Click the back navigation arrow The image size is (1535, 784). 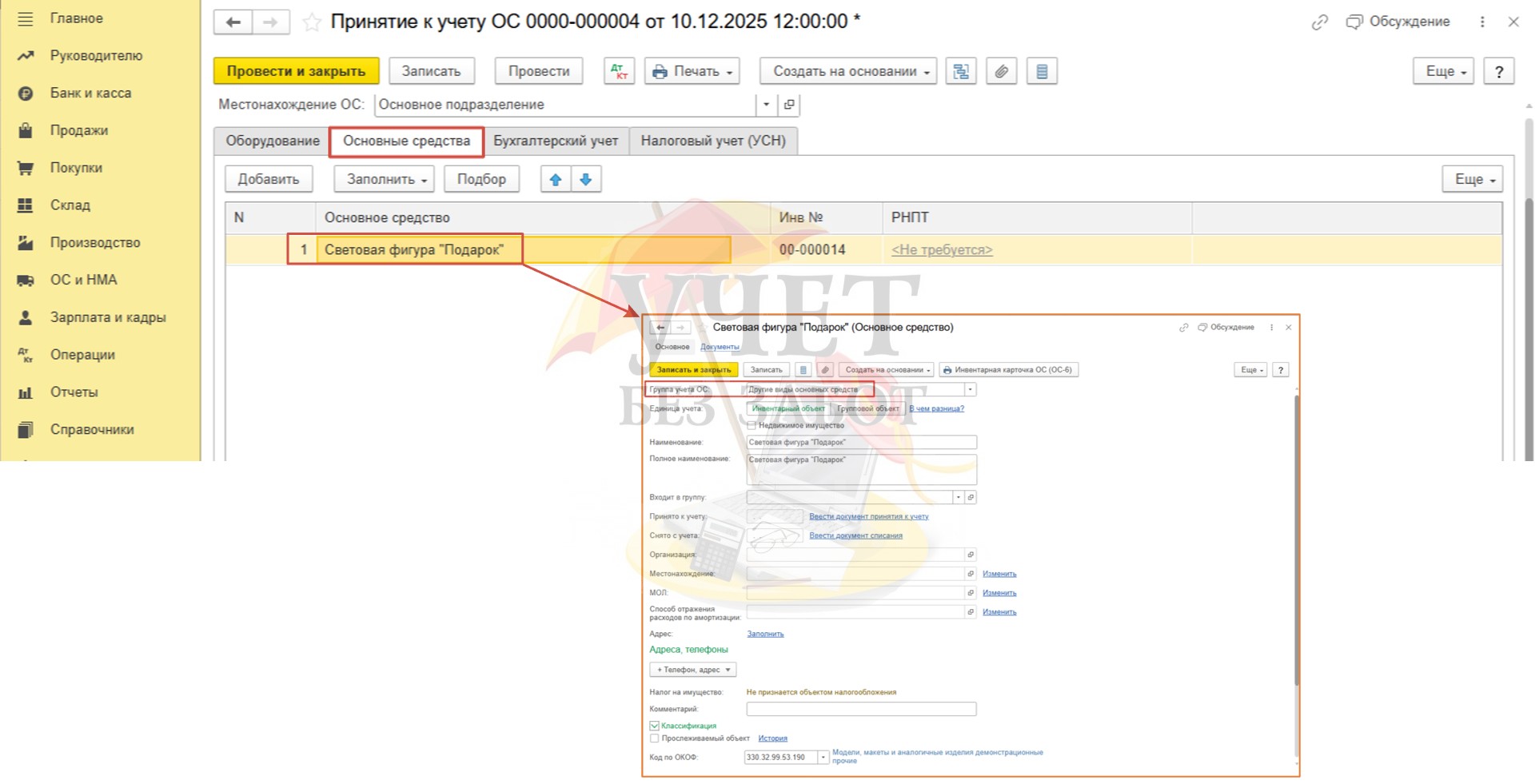point(233,22)
